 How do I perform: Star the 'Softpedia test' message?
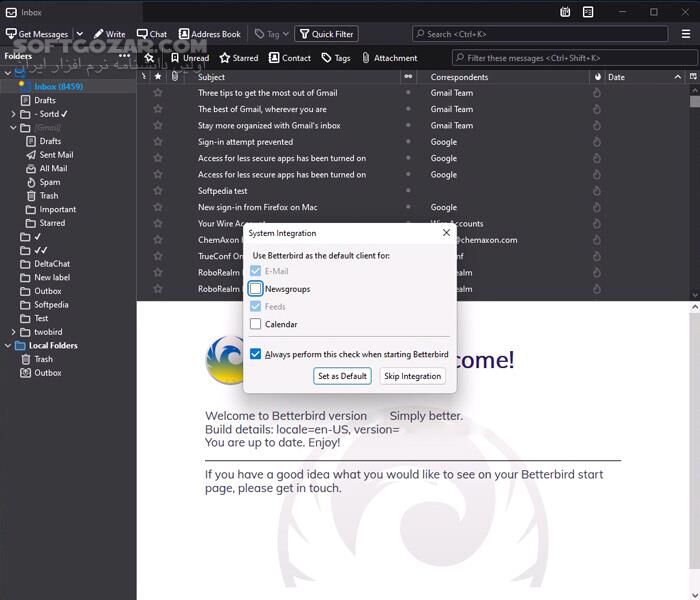pyautogui.click(x=157, y=191)
